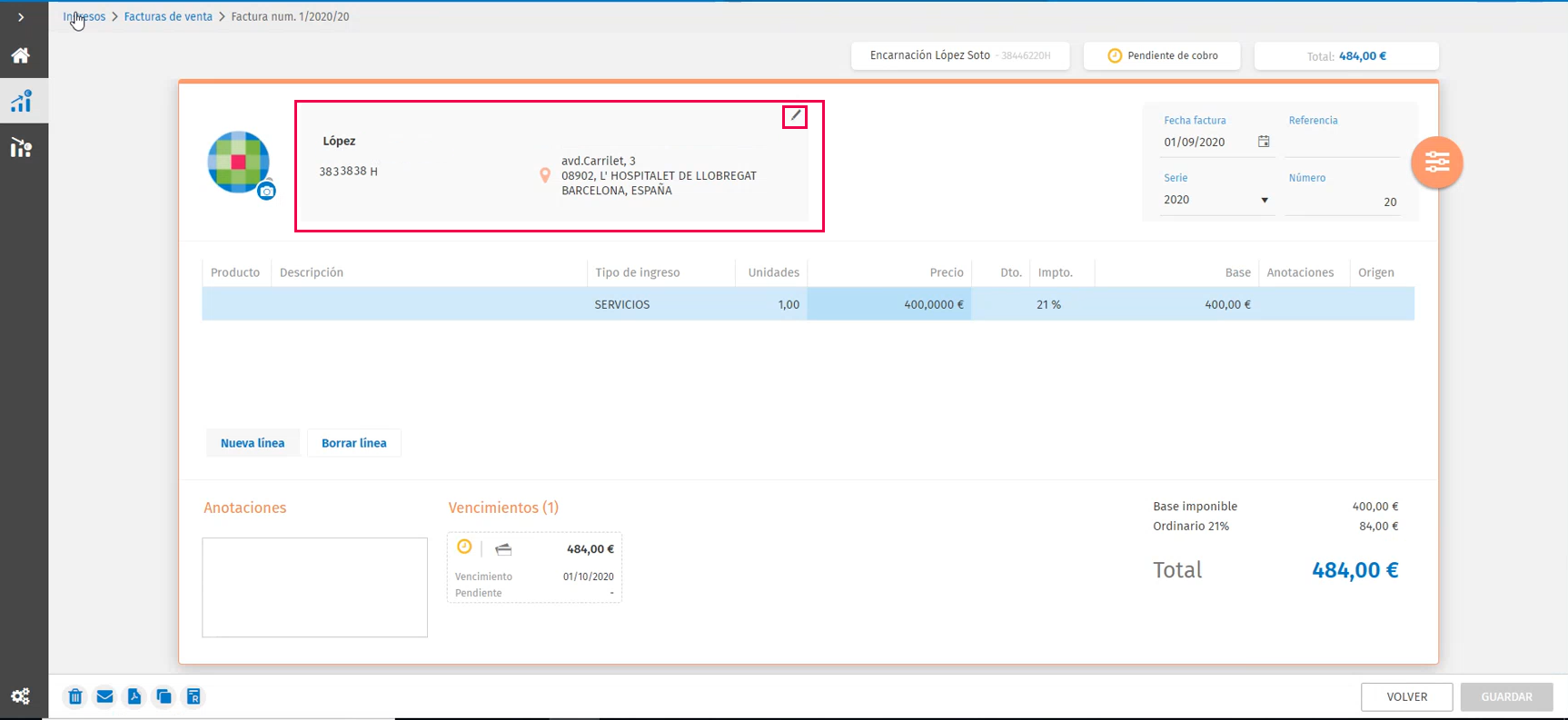The width and height of the screenshot is (1568, 720).
Task: Open calendar picker for Fecha factura
Action: pos(1264,142)
